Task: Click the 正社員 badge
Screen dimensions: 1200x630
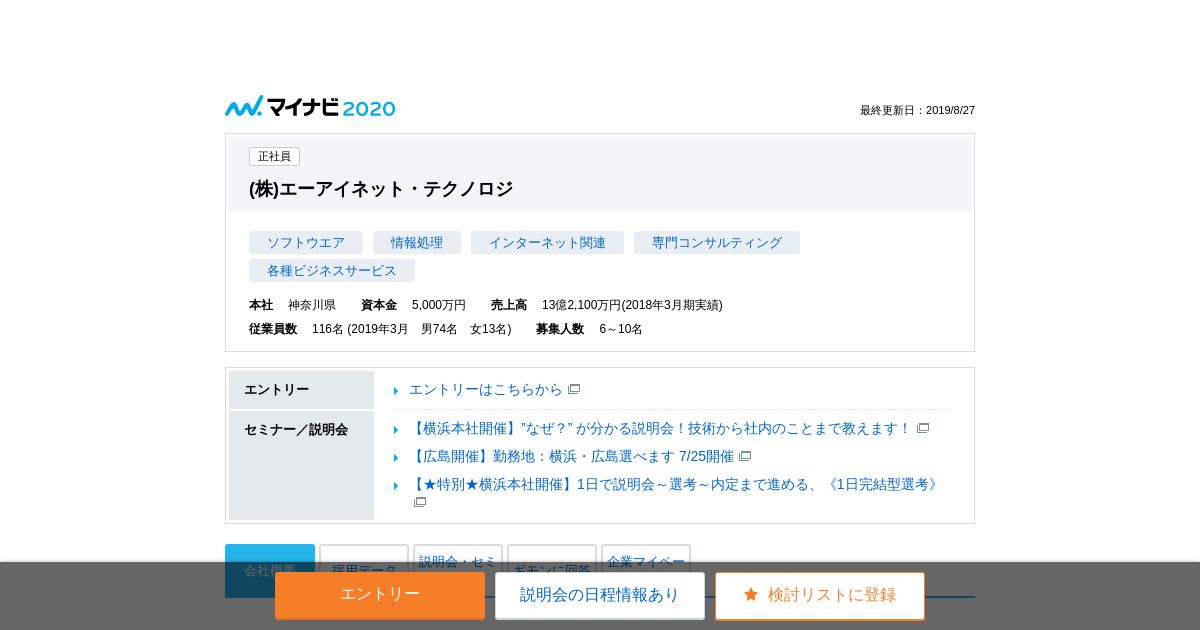Action: coord(274,156)
